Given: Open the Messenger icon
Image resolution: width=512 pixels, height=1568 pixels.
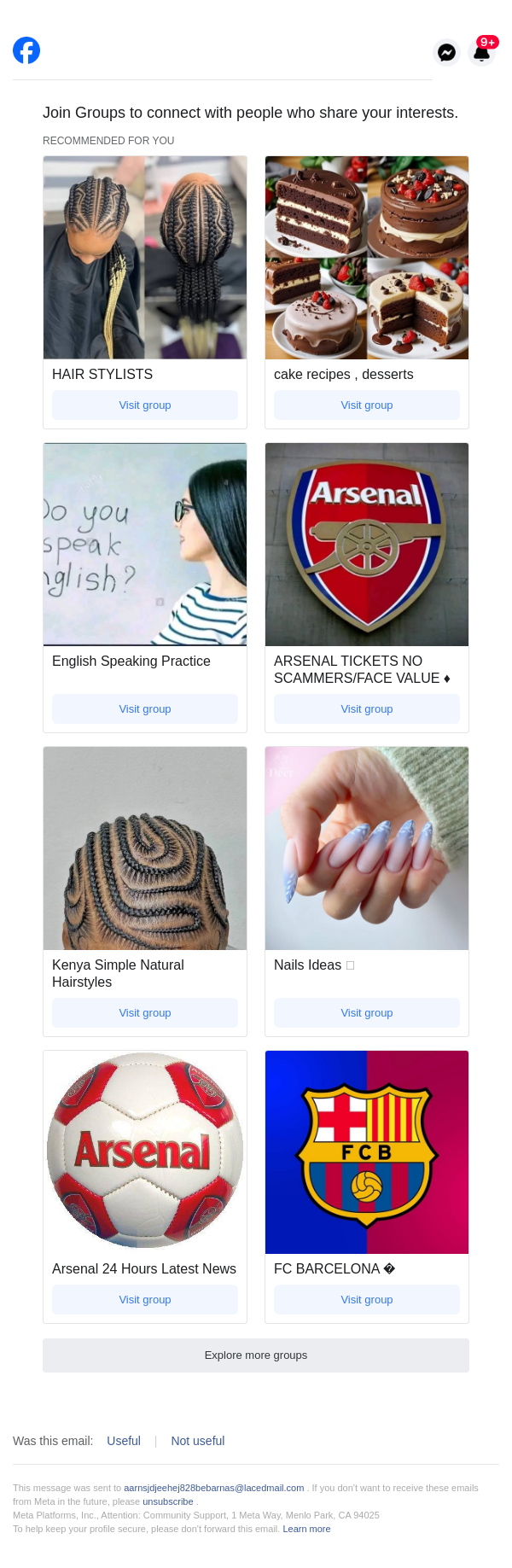Looking at the screenshot, I should (x=446, y=53).
